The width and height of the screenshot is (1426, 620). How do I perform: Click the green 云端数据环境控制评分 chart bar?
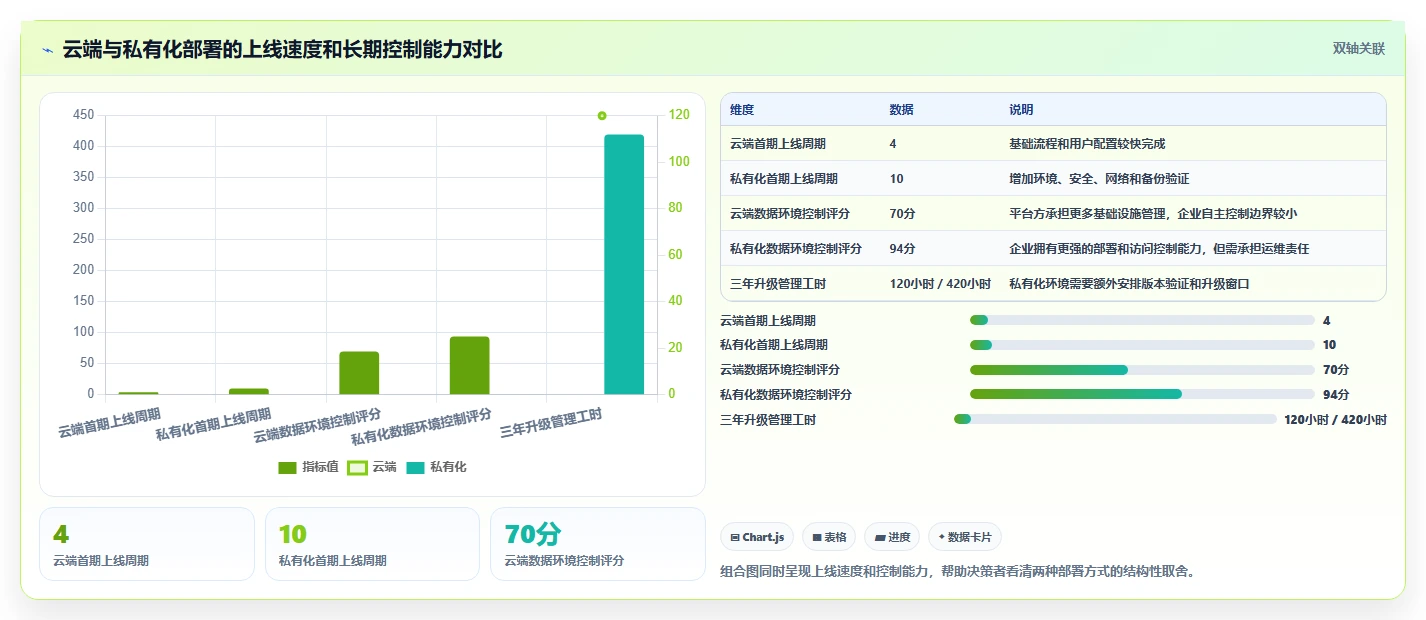[x=359, y=373]
